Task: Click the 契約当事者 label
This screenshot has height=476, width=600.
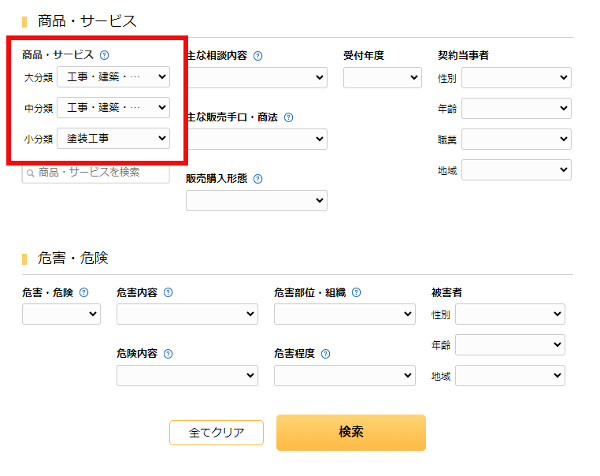Action: 463,55
